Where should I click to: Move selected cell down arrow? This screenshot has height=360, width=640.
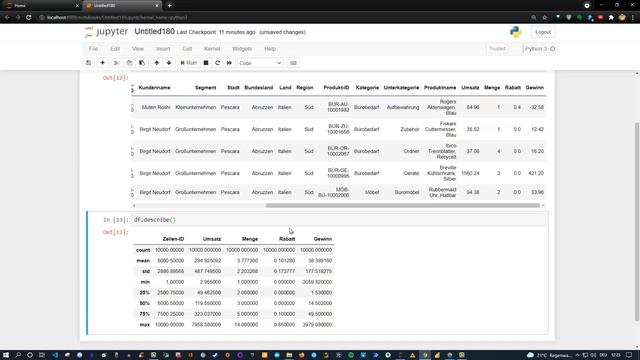(x=169, y=63)
